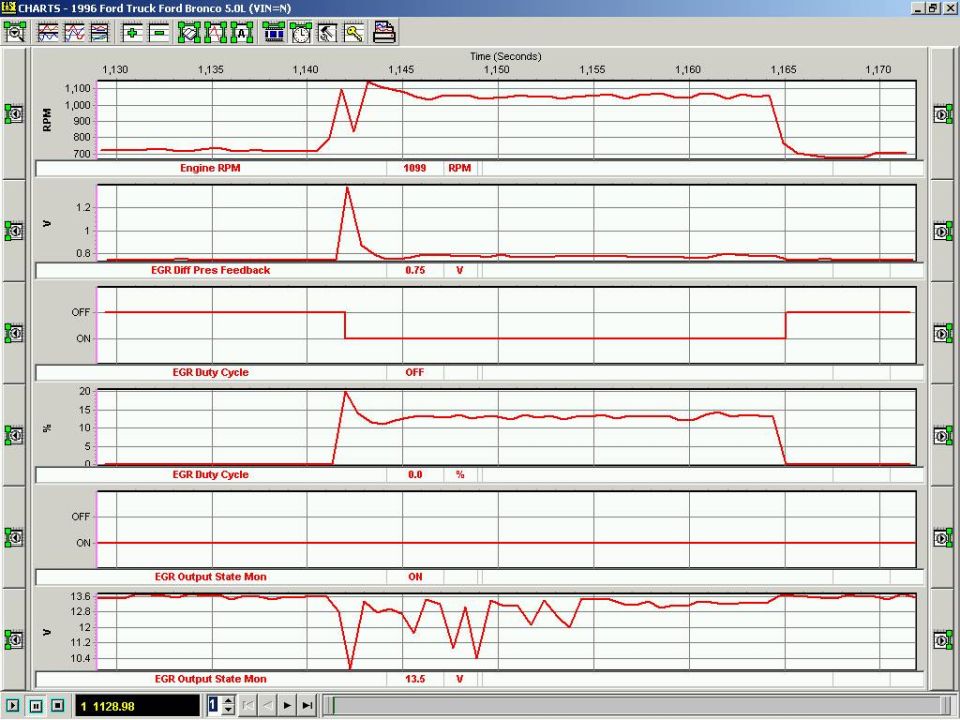Click right side icon of EGR Diff Pres Feedback chart

pyautogui.click(x=943, y=231)
